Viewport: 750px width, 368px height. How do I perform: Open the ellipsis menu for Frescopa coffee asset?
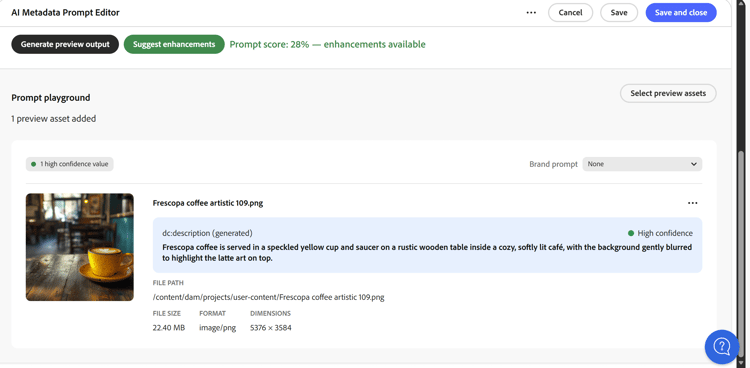(x=692, y=203)
